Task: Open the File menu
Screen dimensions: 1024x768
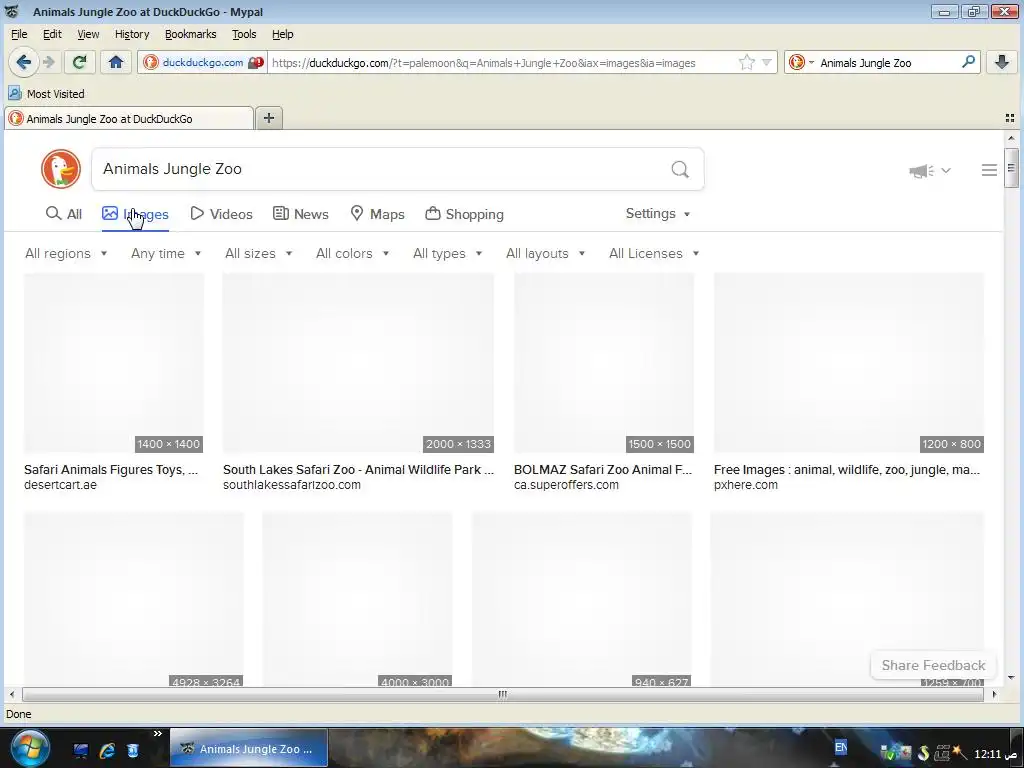Action: pyautogui.click(x=19, y=34)
